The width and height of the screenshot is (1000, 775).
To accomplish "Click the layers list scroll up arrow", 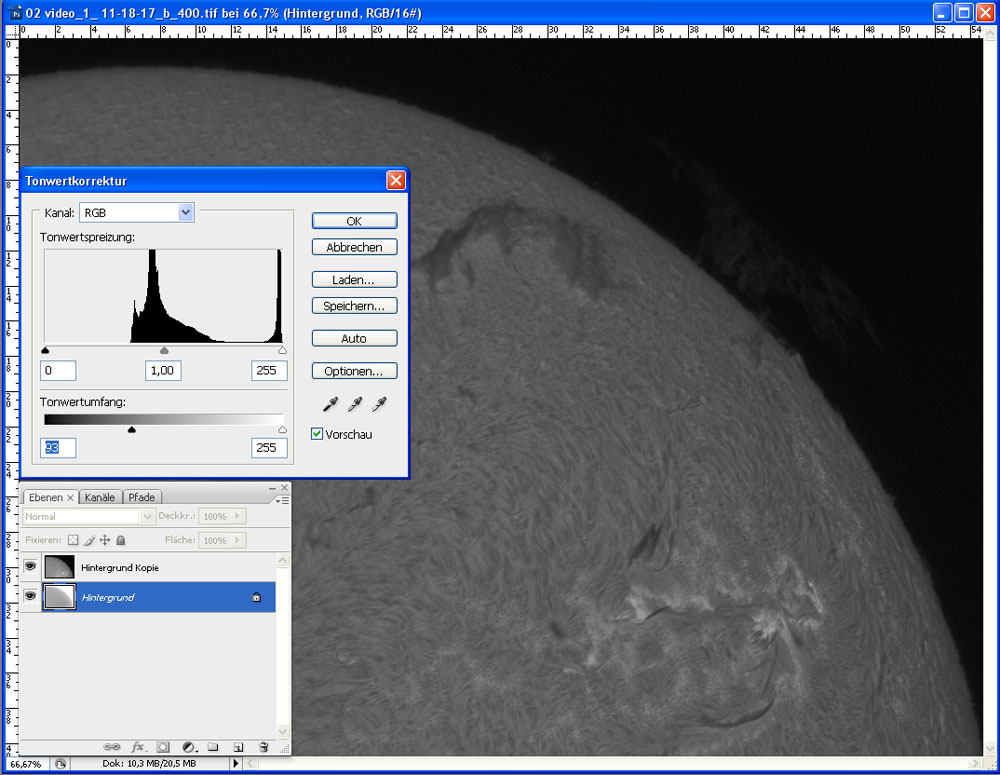I will 283,561.
